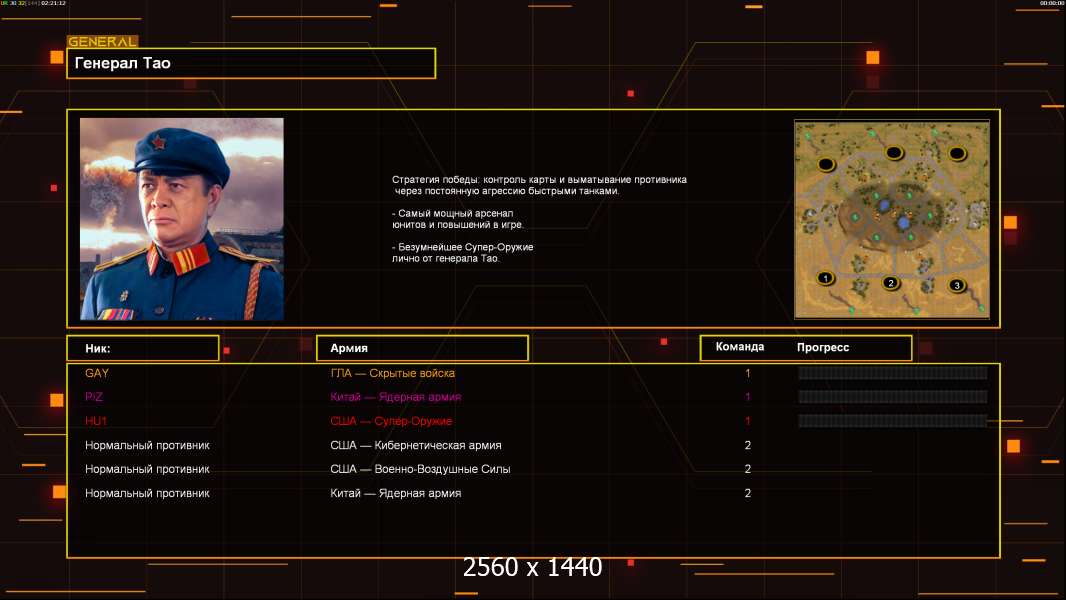The height and width of the screenshot is (600, 1066).
Task: Click "ГЛА — Скрытые войска" army entry
Action: [392, 373]
